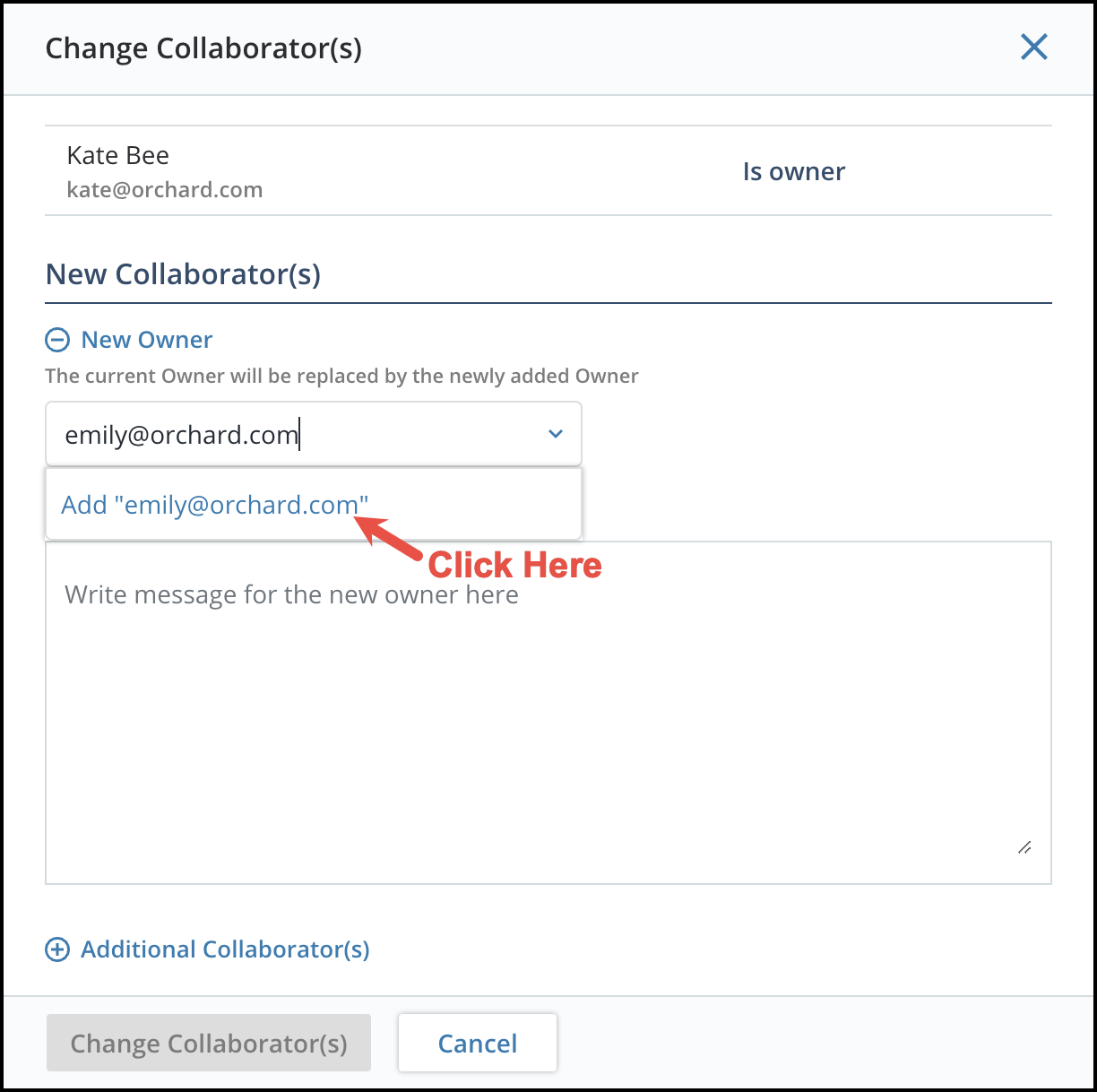Click the New Owner section label
This screenshot has height=1092, width=1097.
coord(146,339)
